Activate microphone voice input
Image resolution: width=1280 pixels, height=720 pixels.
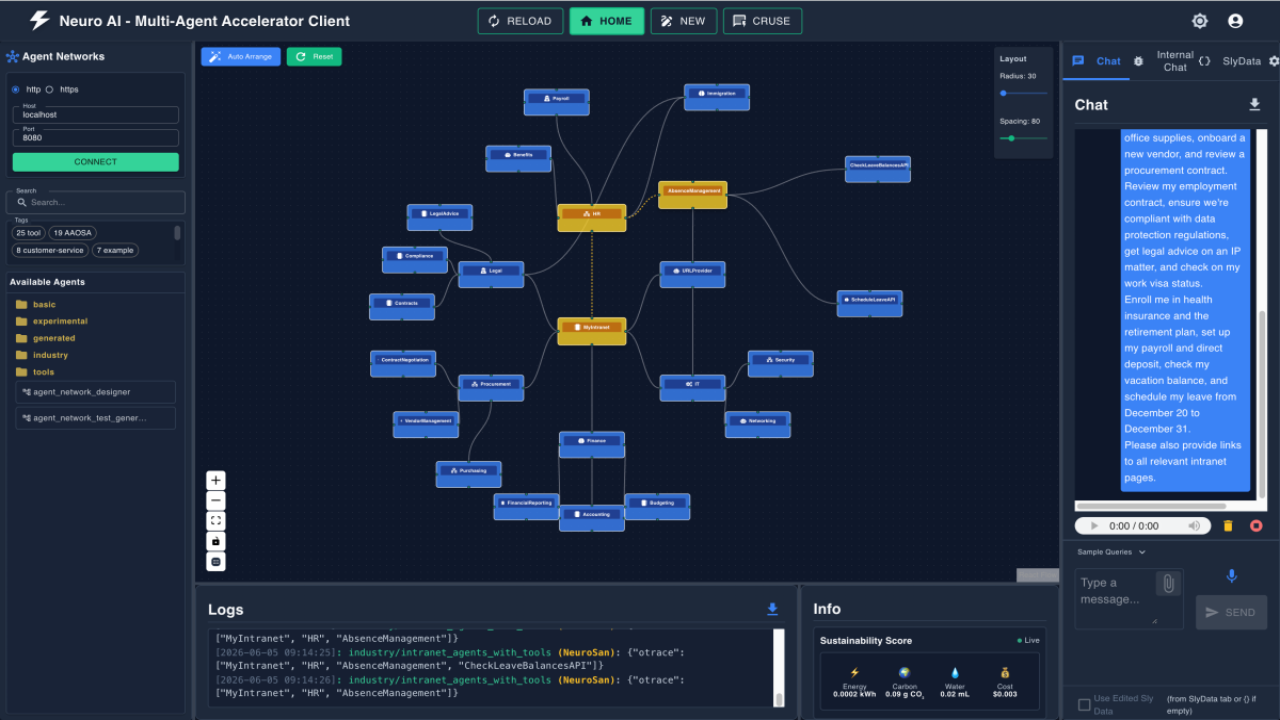(x=1231, y=576)
